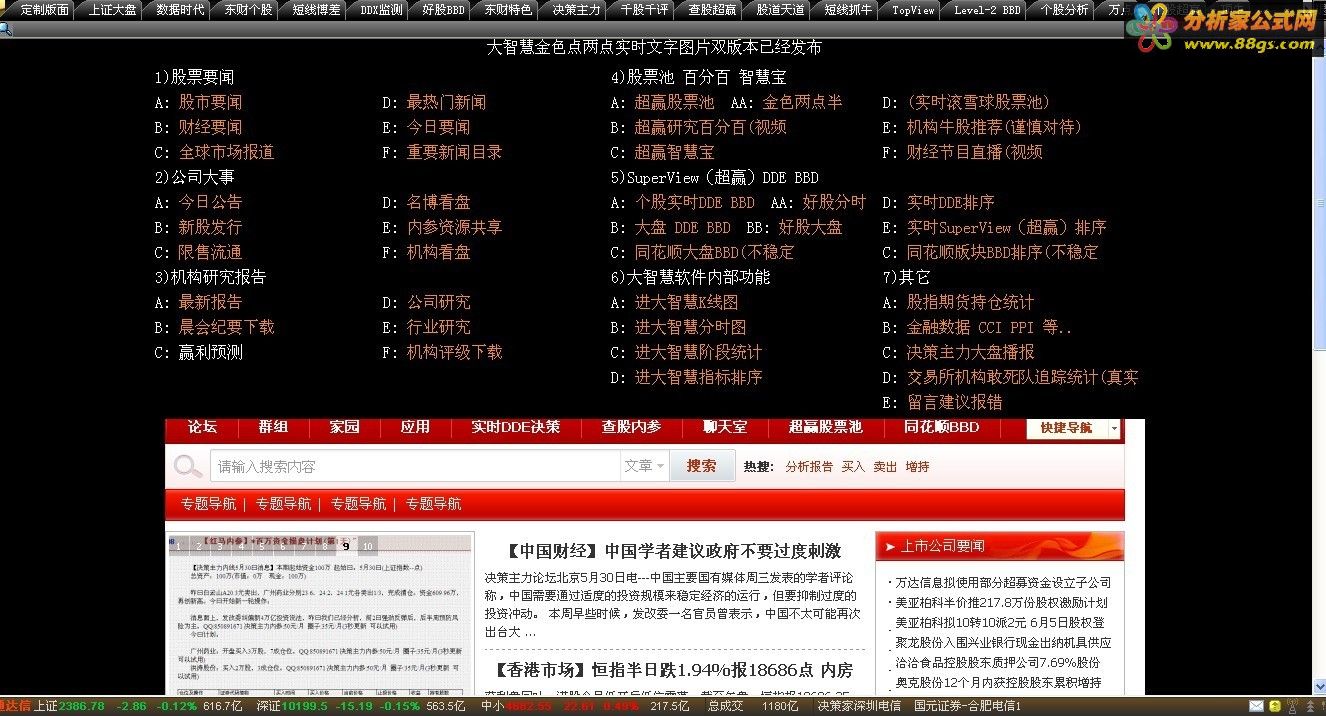Open the 最热门新闻 link
The height and width of the screenshot is (716, 1326).
[446, 102]
